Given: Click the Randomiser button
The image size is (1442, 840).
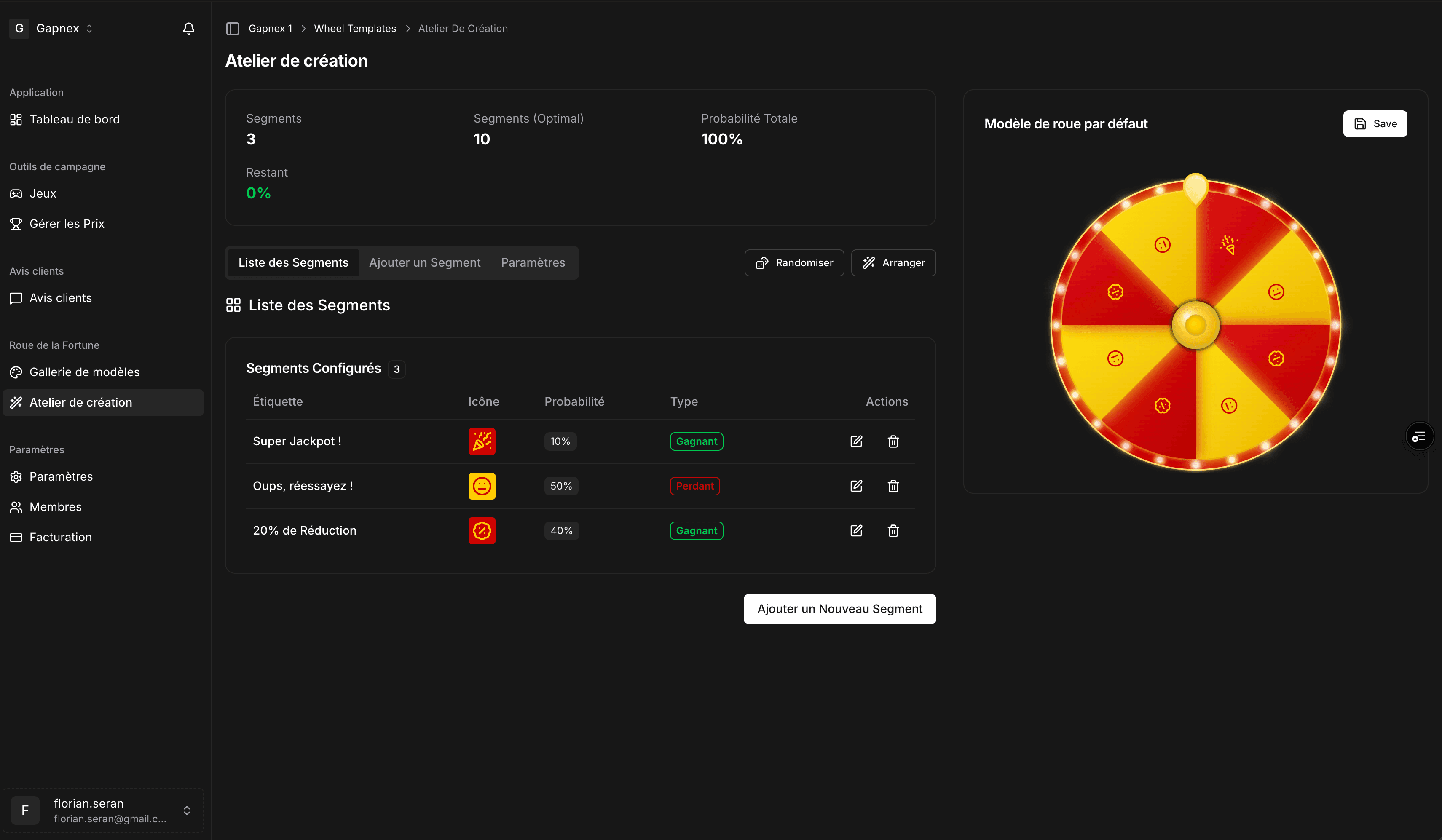Looking at the screenshot, I should click(x=793, y=262).
